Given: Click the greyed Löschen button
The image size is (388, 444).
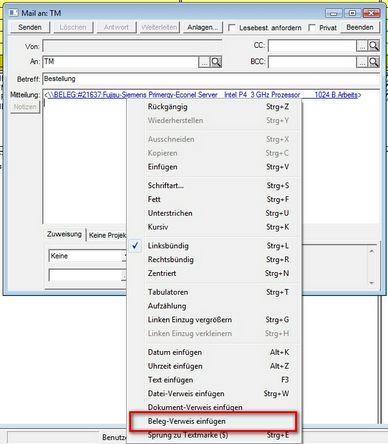Looking at the screenshot, I should pyautogui.click(x=73, y=27).
